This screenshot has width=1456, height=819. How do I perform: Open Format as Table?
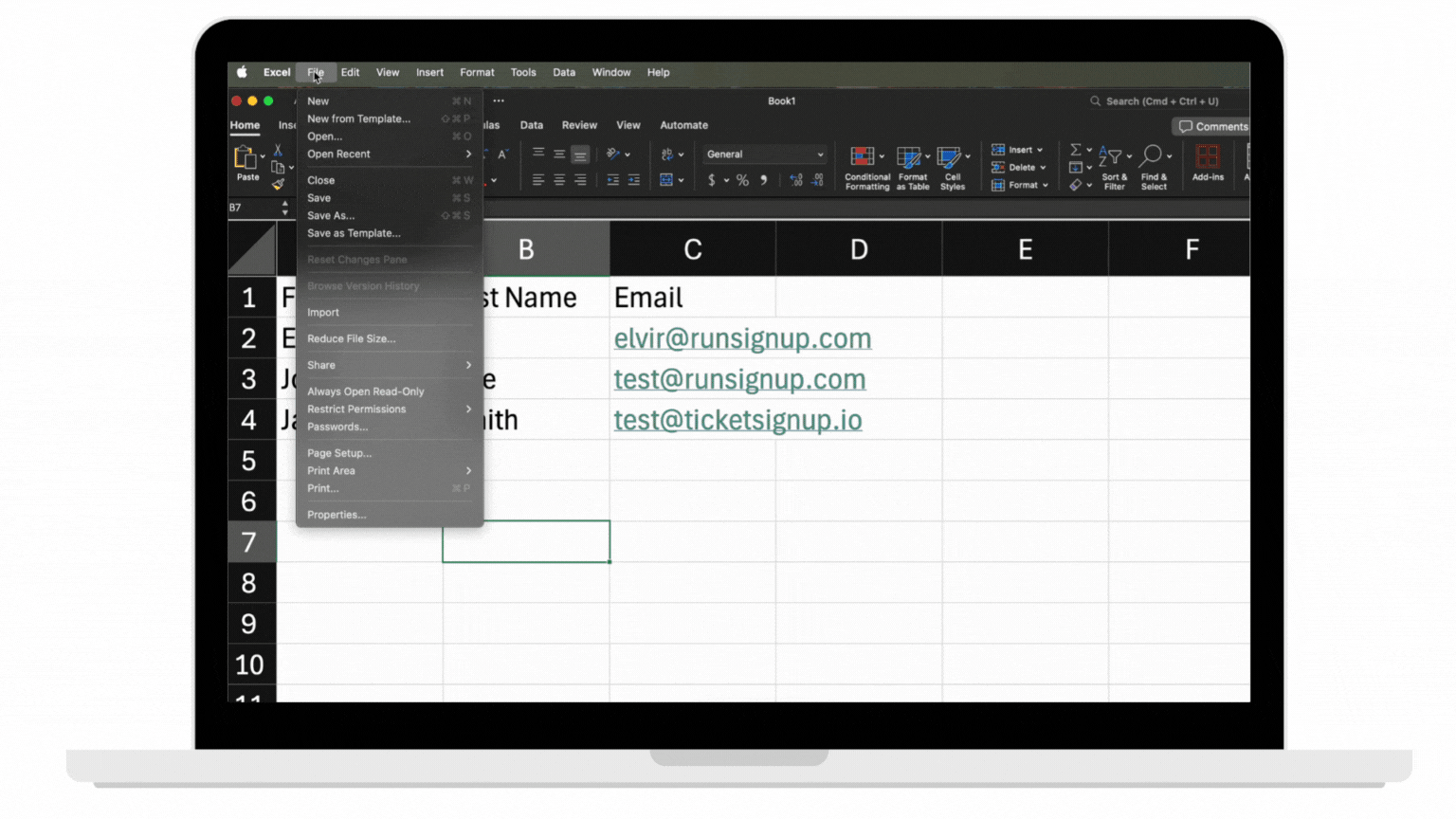pyautogui.click(x=913, y=169)
